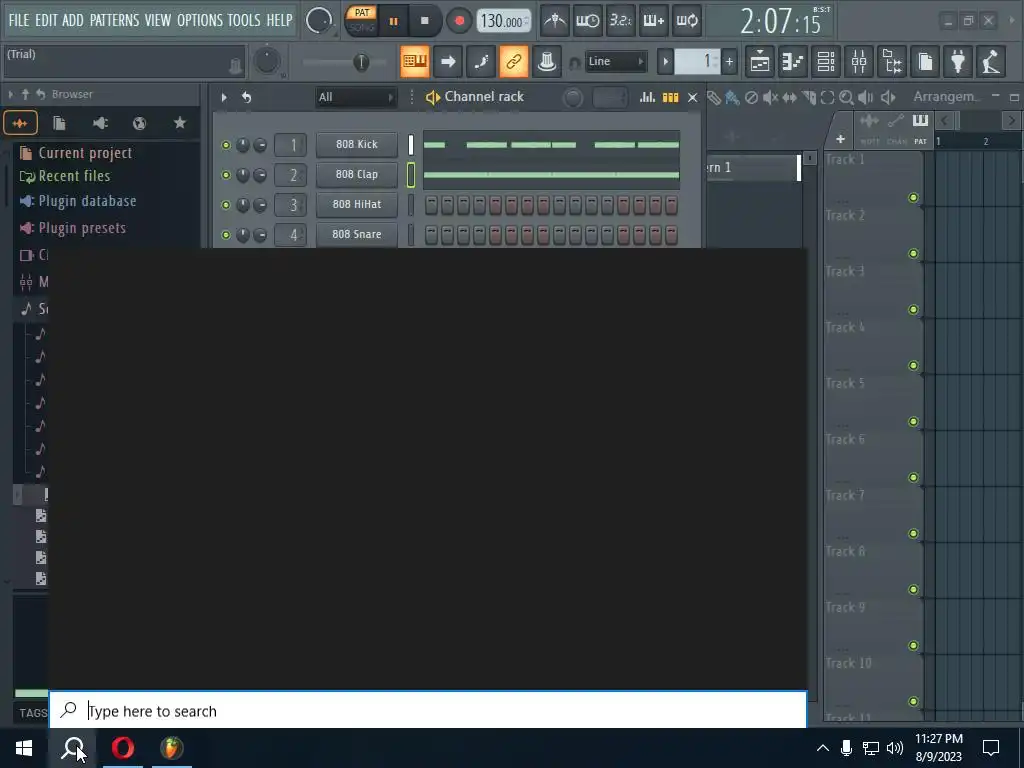Click the red record button
Viewport: 1024px width, 768px height.
459,21
